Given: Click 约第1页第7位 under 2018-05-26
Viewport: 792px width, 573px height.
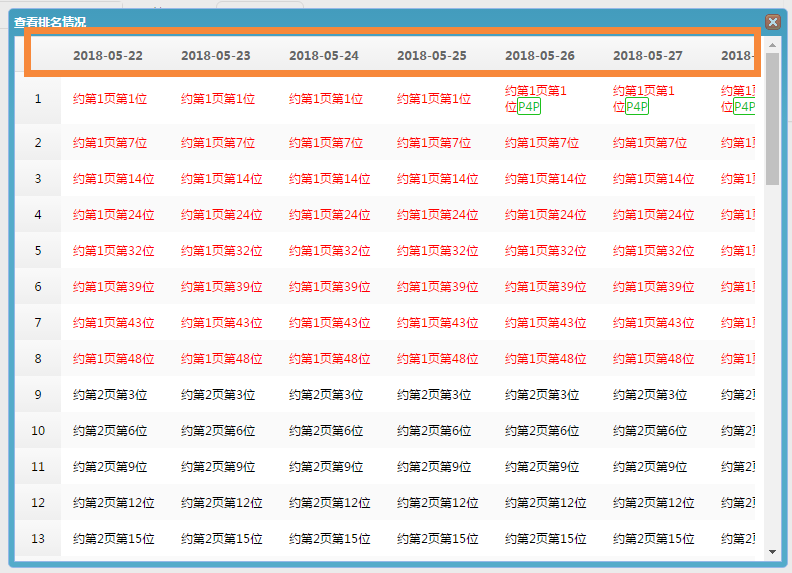Looking at the screenshot, I should pyautogui.click(x=542, y=143).
